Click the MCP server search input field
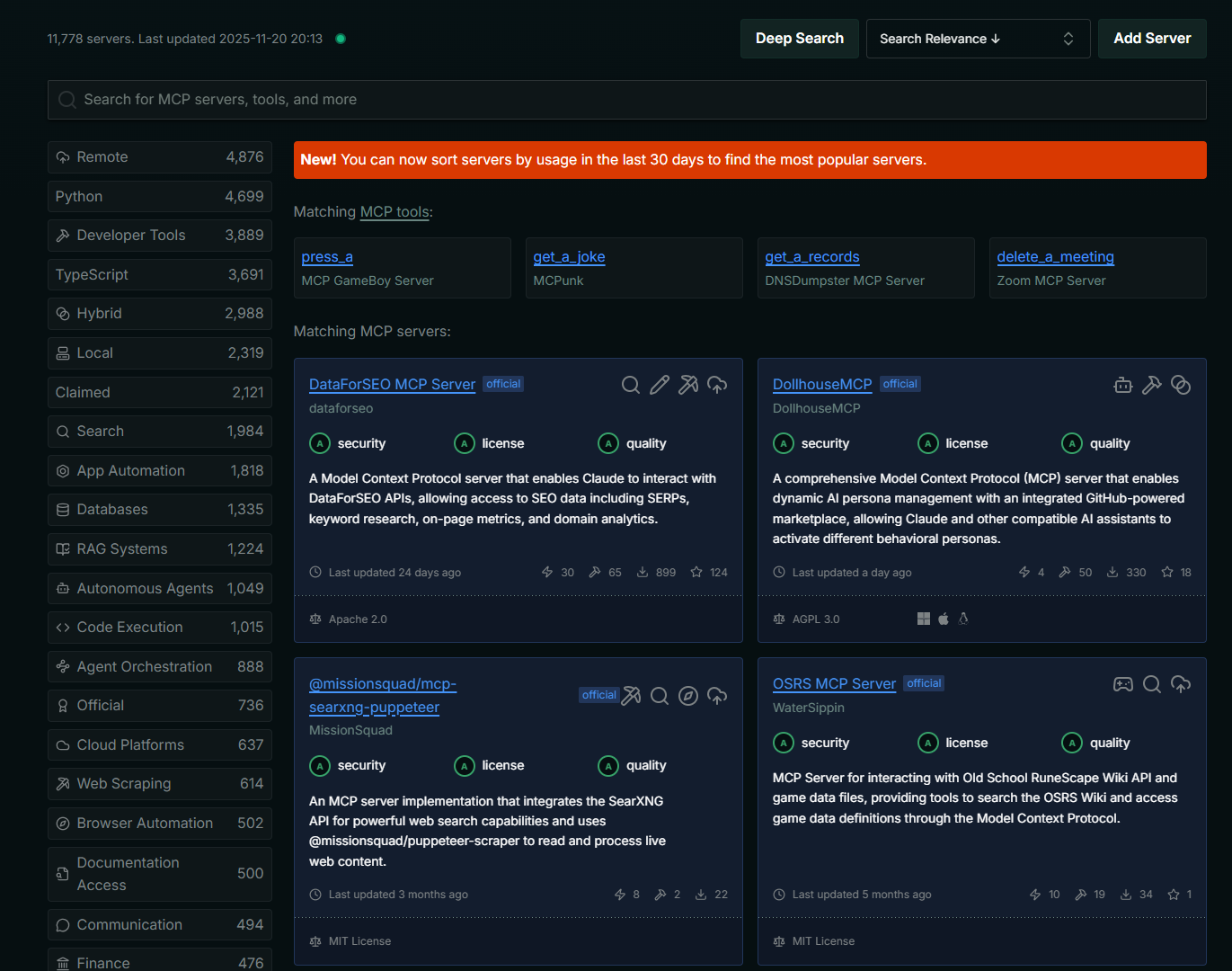 tap(626, 99)
